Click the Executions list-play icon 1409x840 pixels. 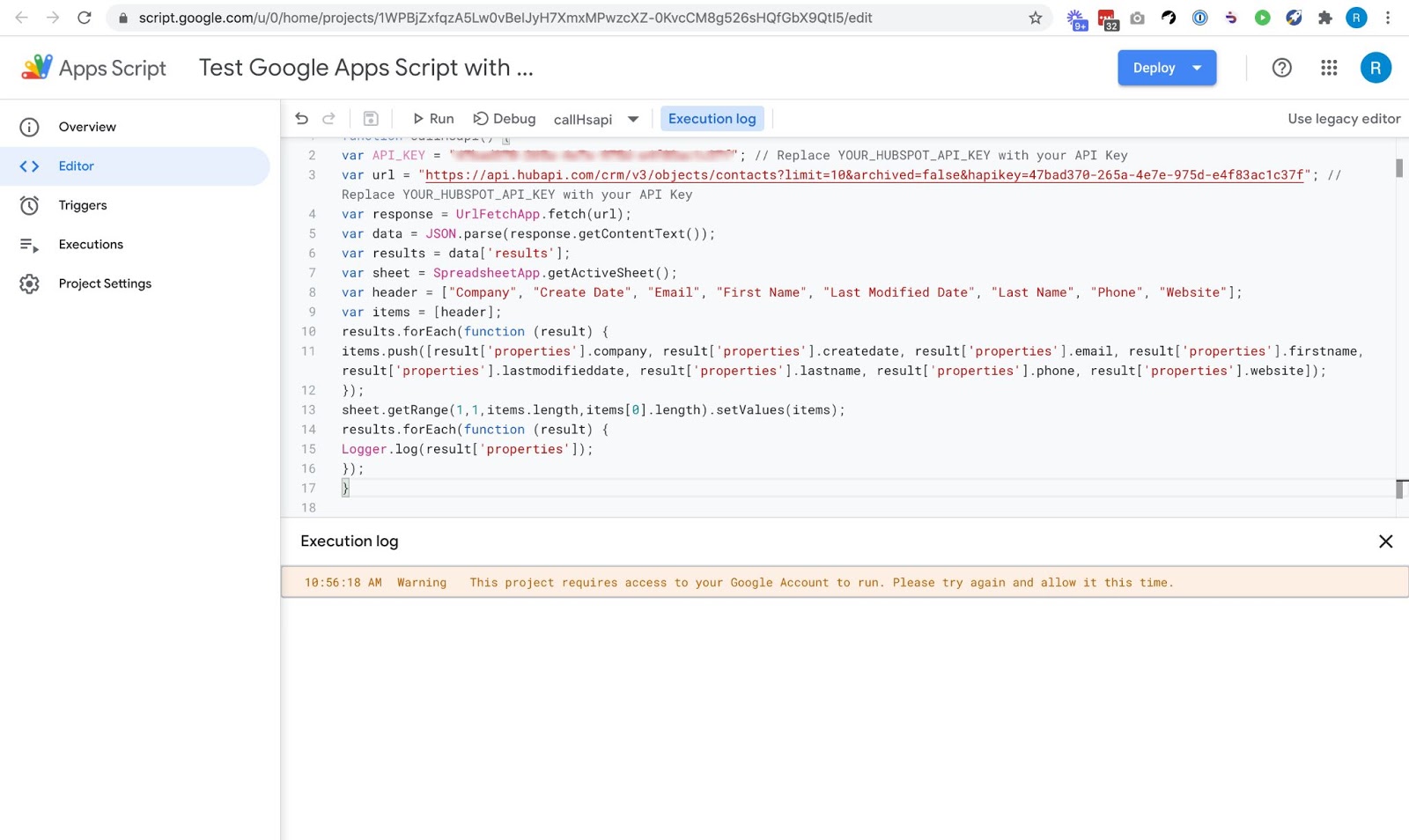30,245
